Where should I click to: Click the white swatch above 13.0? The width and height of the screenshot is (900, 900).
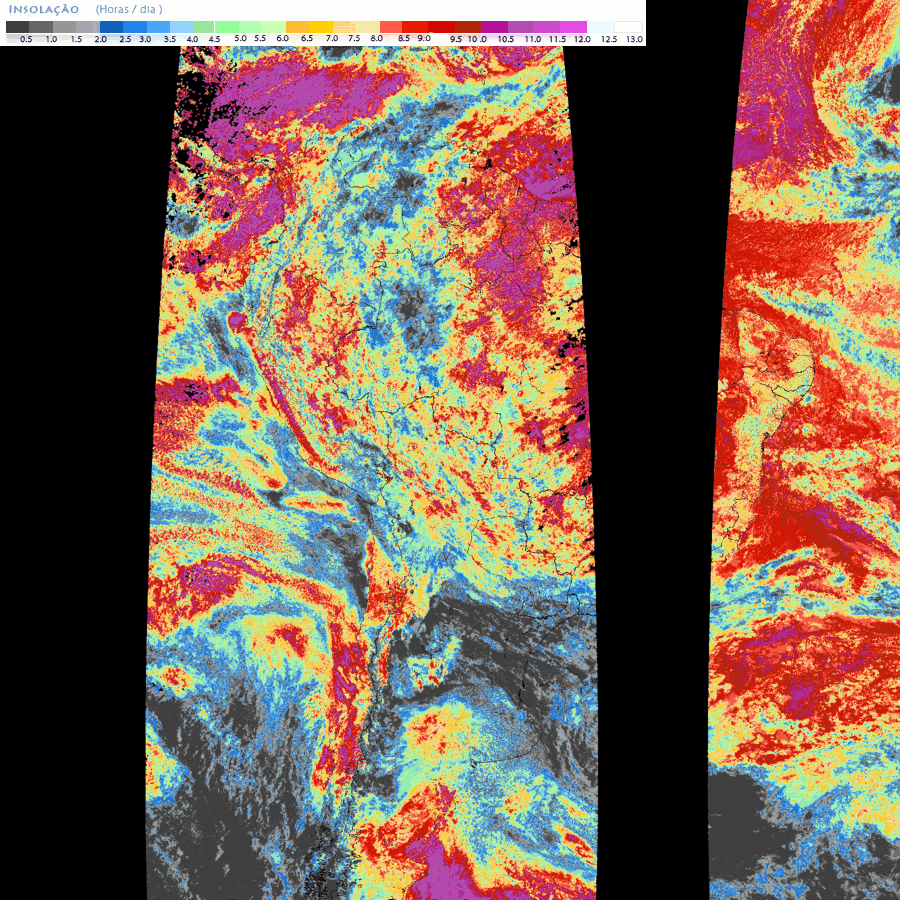click(628, 27)
